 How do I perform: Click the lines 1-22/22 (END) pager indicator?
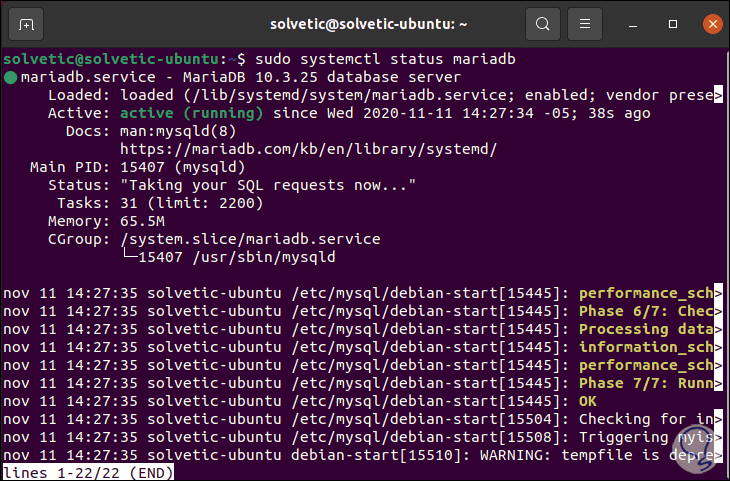88,473
